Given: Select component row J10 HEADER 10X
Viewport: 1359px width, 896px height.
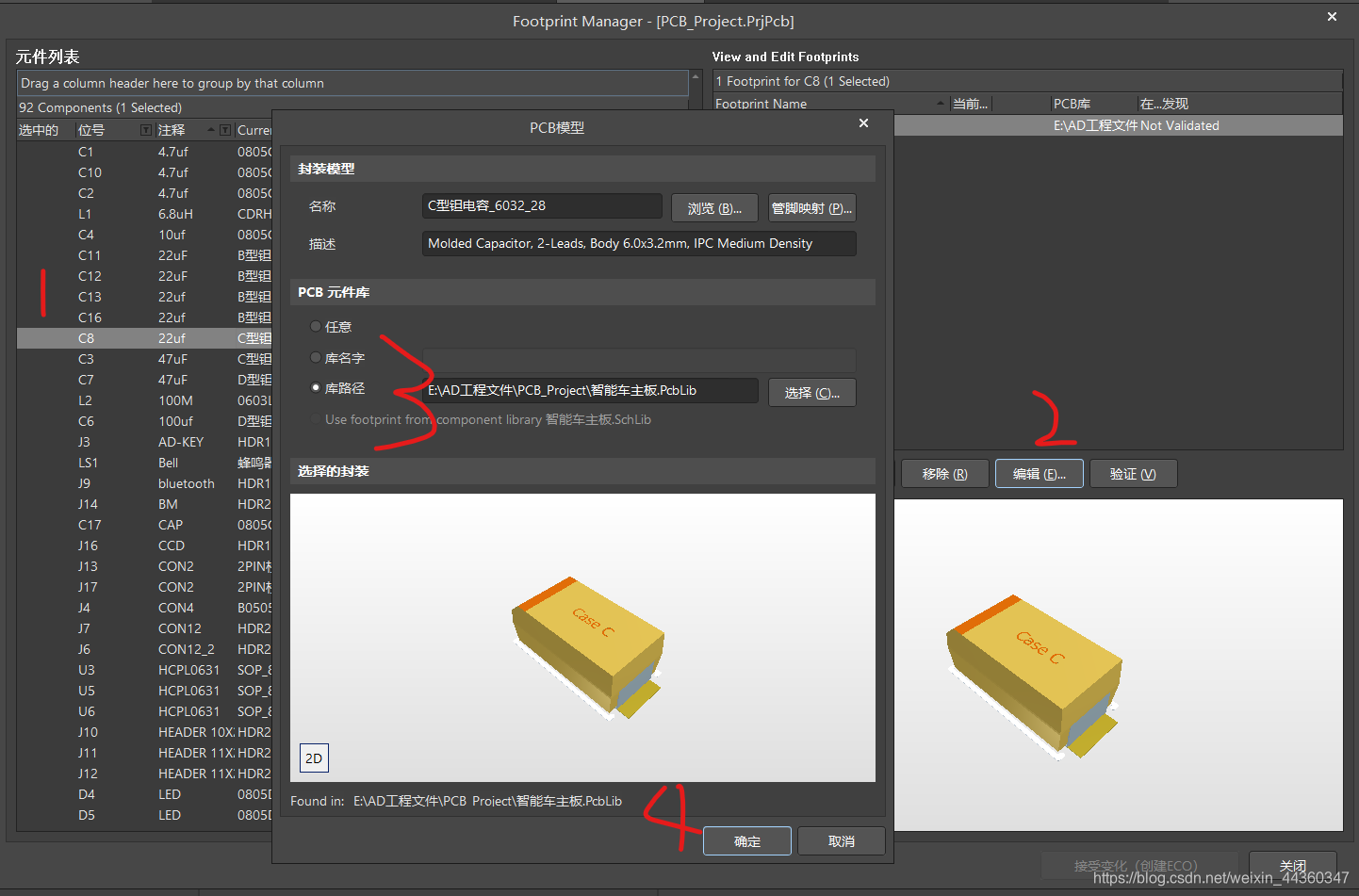Looking at the screenshot, I should (x=144, y=732).
